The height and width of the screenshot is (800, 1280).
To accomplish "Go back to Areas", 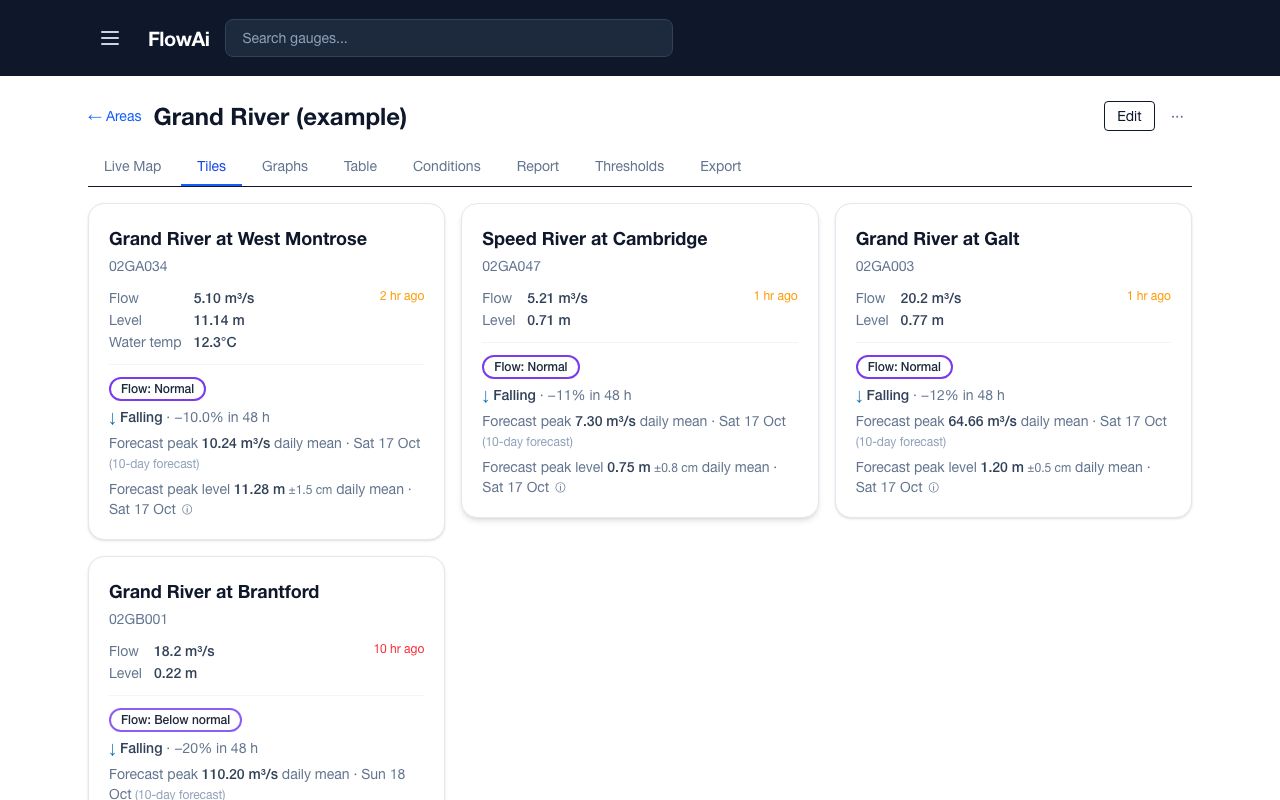I will (x=115, y=116).
